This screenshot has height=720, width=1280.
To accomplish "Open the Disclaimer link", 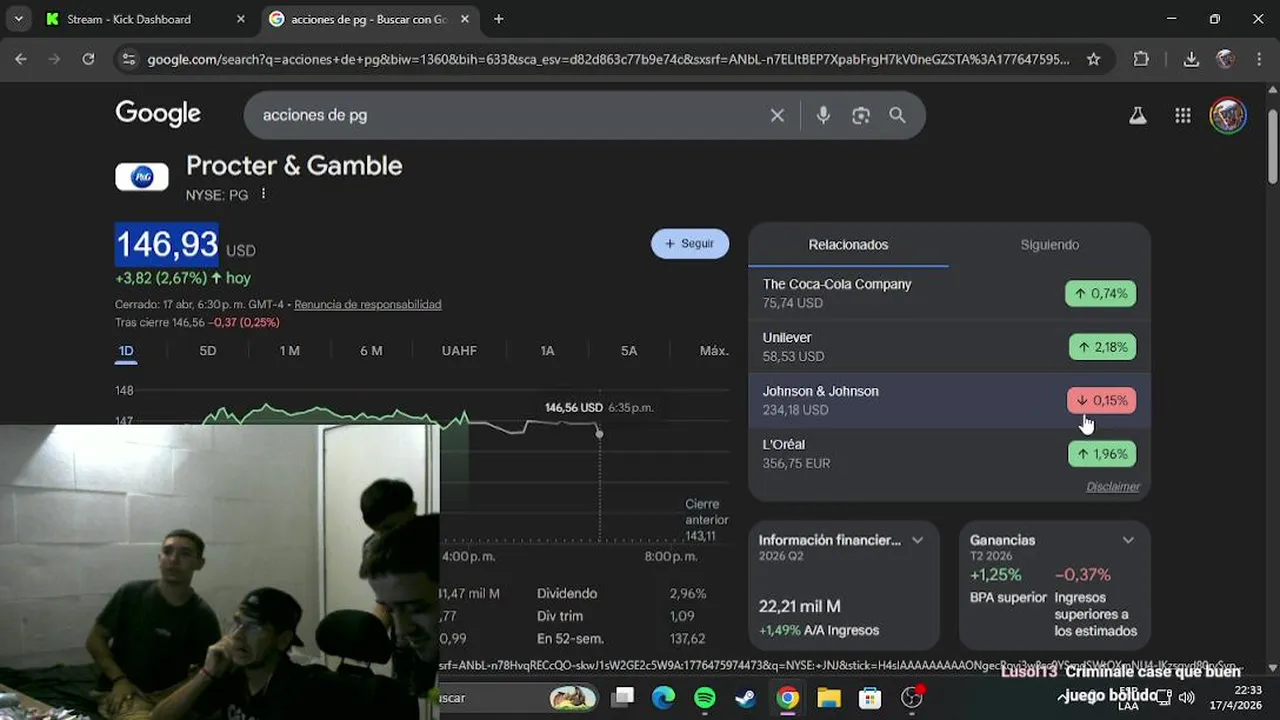I will pos(1113,487).
